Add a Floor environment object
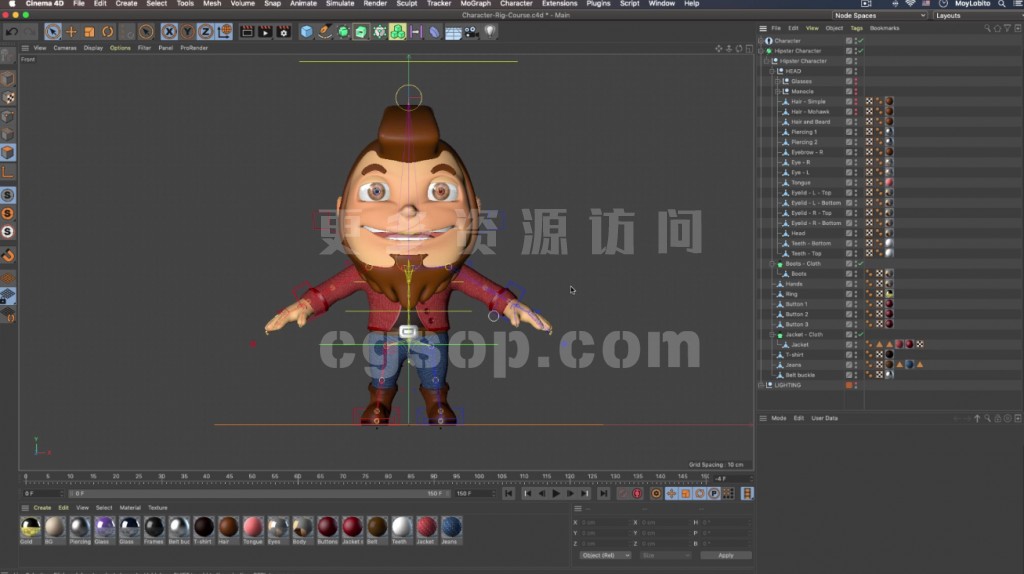Screen dimensions: 1024x574 pos(453,31)
